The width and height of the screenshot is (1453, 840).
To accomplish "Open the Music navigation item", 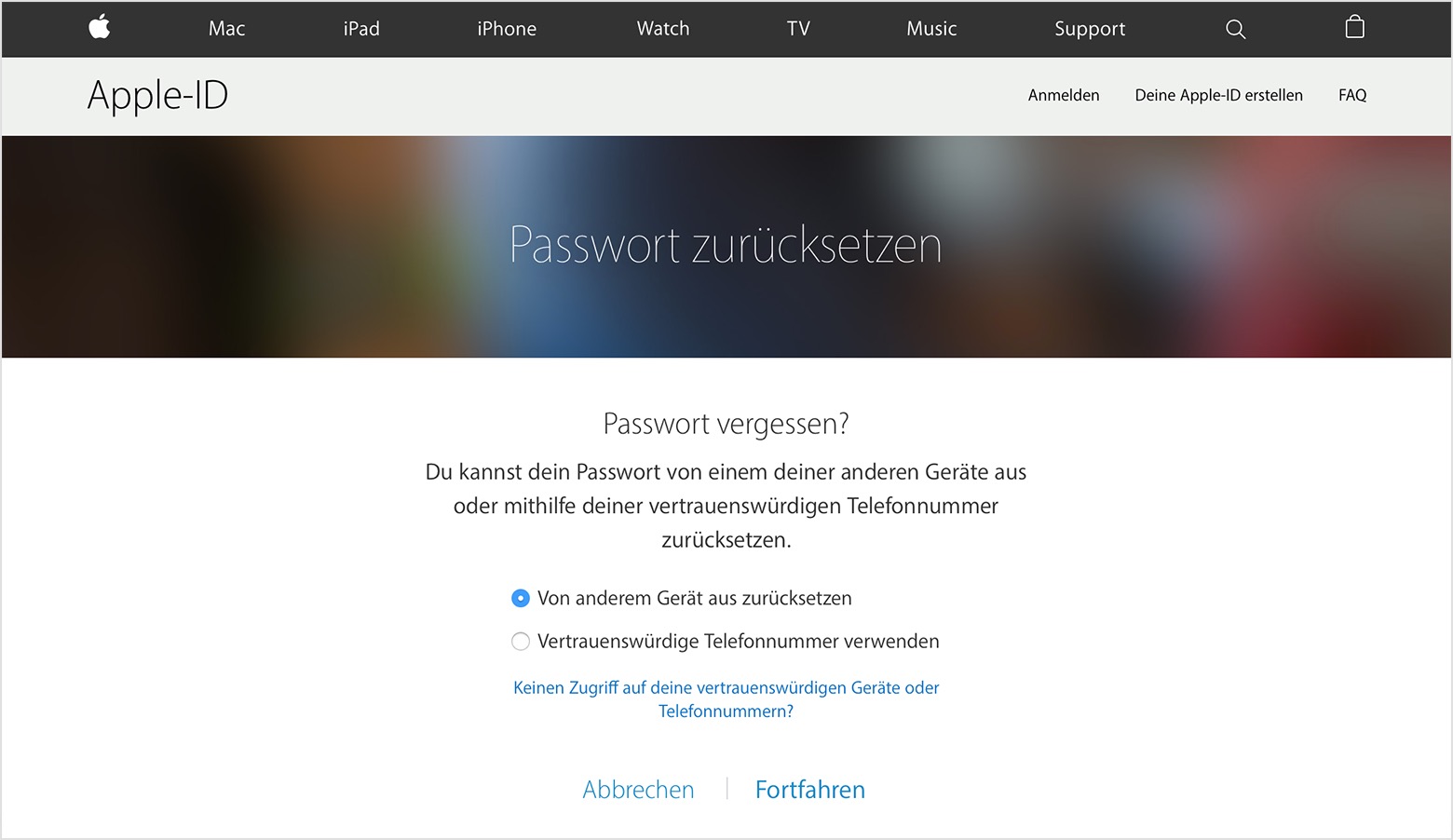I will click(931, 29).
